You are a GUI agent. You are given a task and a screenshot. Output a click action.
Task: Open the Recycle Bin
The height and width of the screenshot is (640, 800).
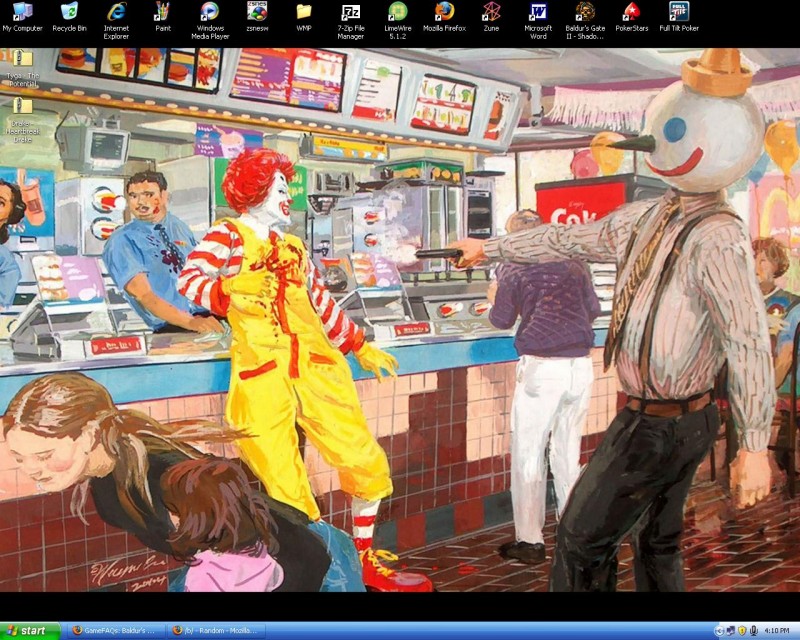coord(69,17)
